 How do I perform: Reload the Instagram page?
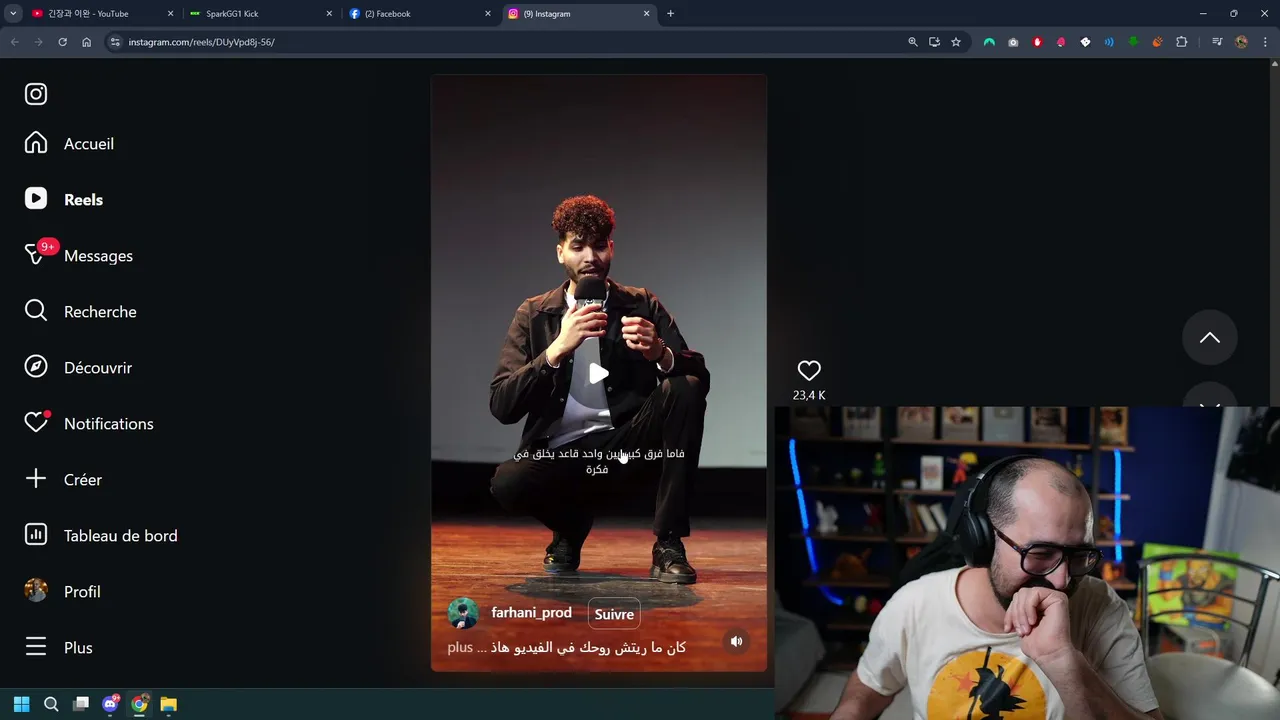pos(62,42)
